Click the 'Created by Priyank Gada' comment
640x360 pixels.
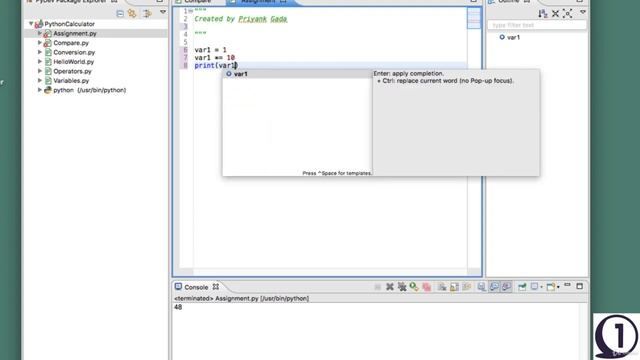(x=241, y=19)
